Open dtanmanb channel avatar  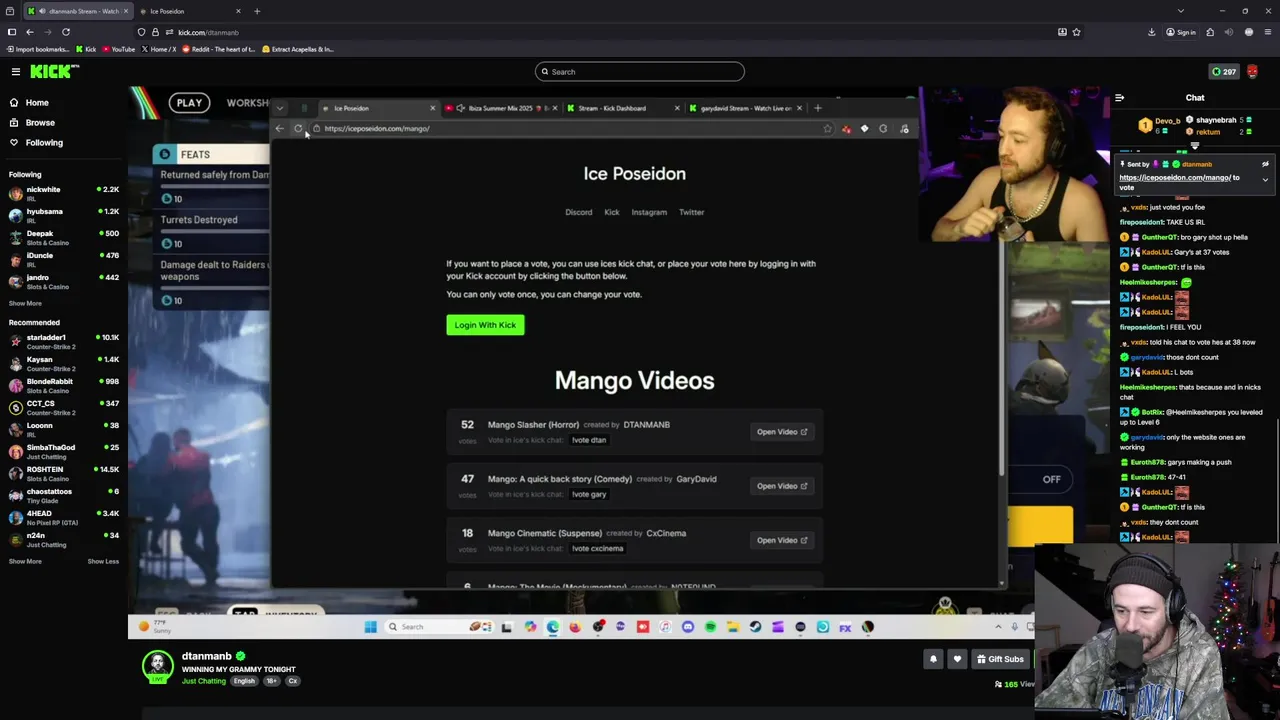coord(157,665)
